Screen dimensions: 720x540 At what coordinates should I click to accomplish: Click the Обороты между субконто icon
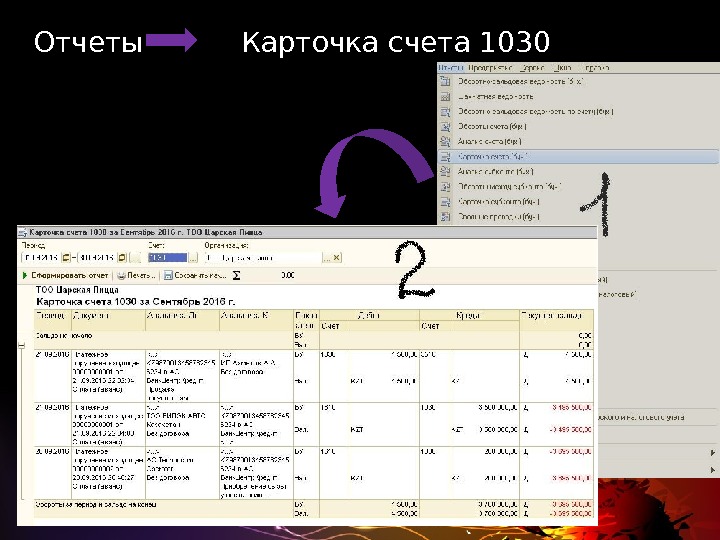click(445, 186)
